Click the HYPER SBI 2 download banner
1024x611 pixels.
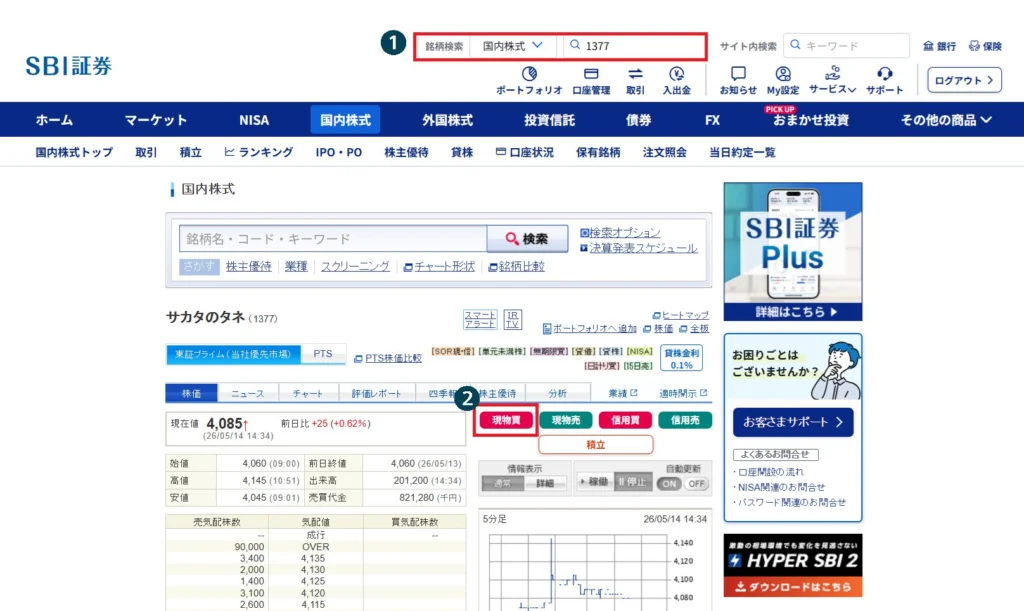coord(793,565)
